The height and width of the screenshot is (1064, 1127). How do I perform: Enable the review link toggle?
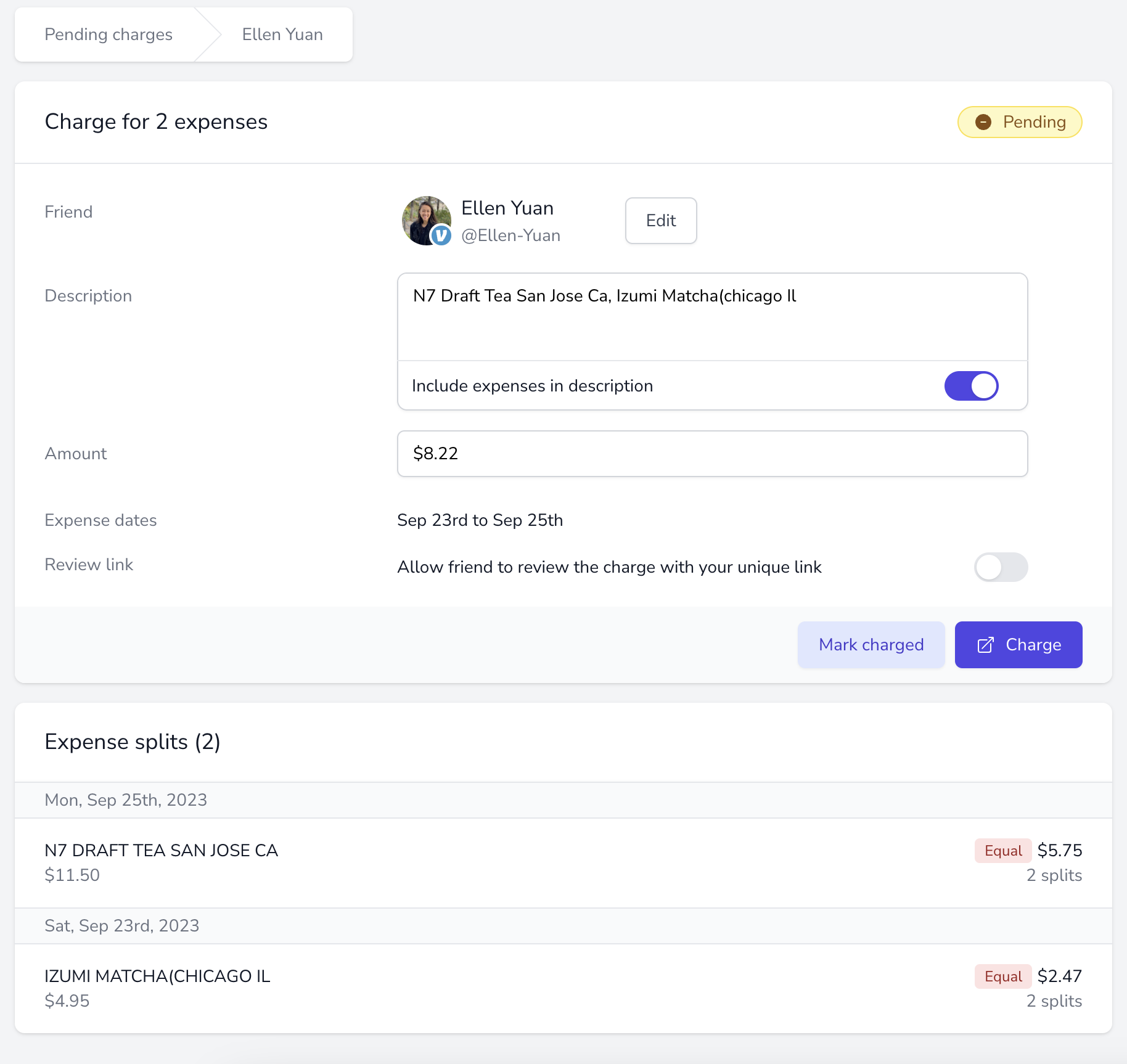click(1001, 567)
